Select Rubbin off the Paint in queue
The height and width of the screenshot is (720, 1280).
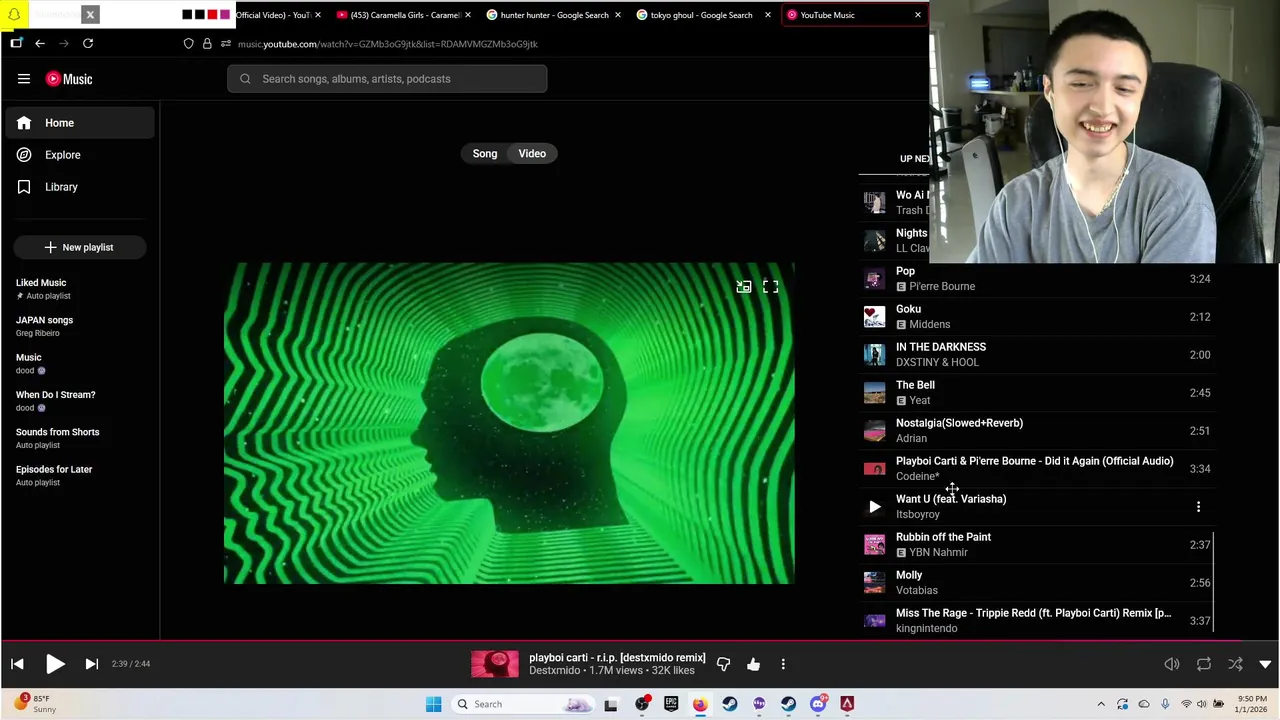pyautogui.click(x=1037, y=545)
